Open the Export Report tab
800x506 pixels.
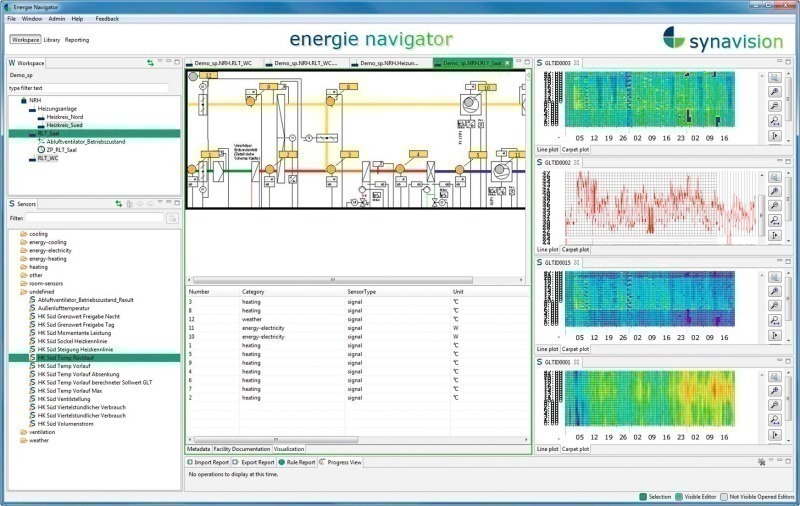254,462
